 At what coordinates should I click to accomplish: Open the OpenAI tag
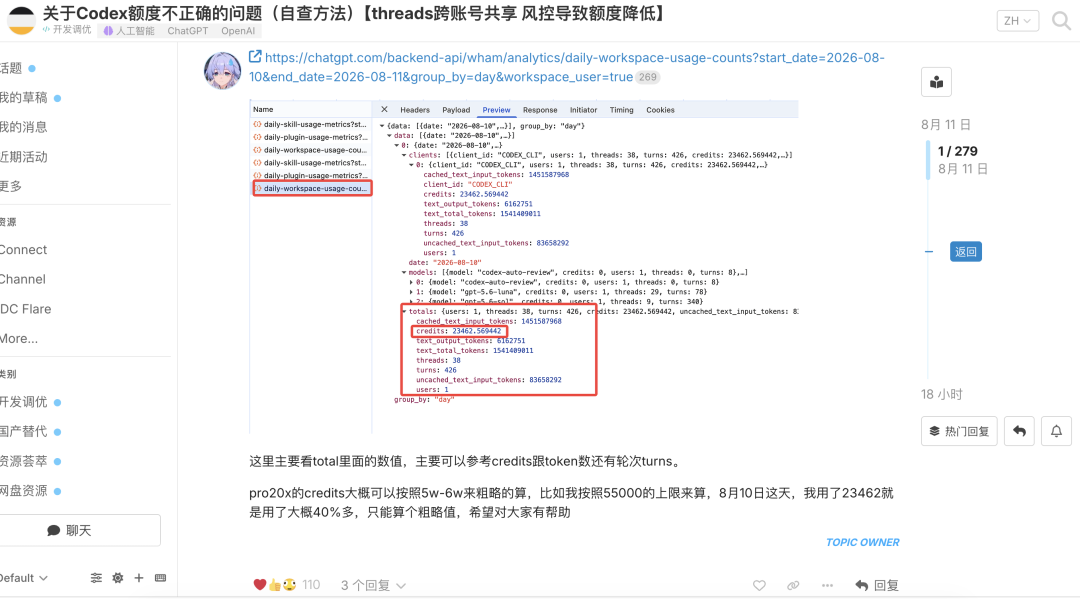(x=238, y=31)
